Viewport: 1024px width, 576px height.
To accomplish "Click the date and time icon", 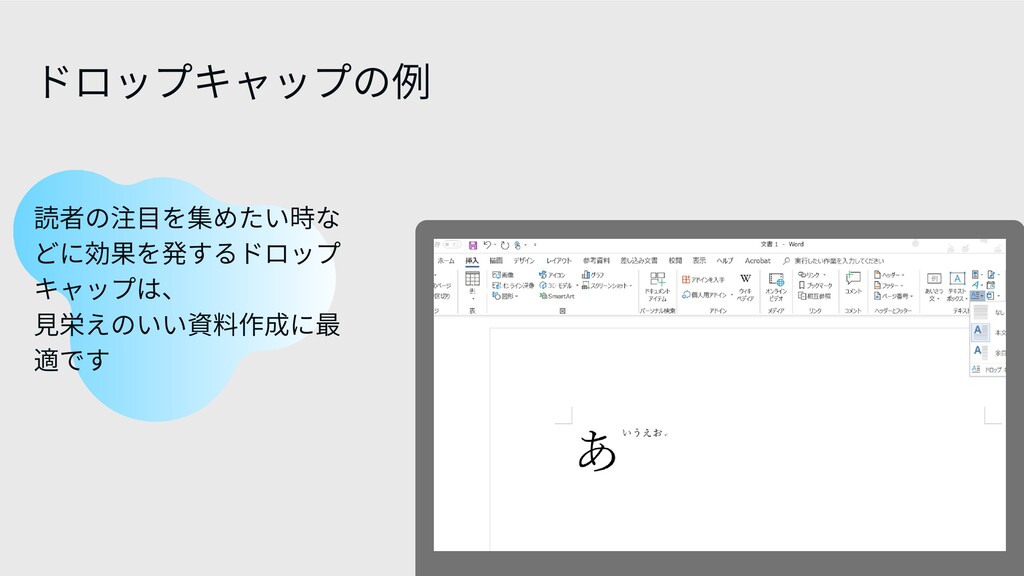I will pyautogui.click(x=991, y=285).
